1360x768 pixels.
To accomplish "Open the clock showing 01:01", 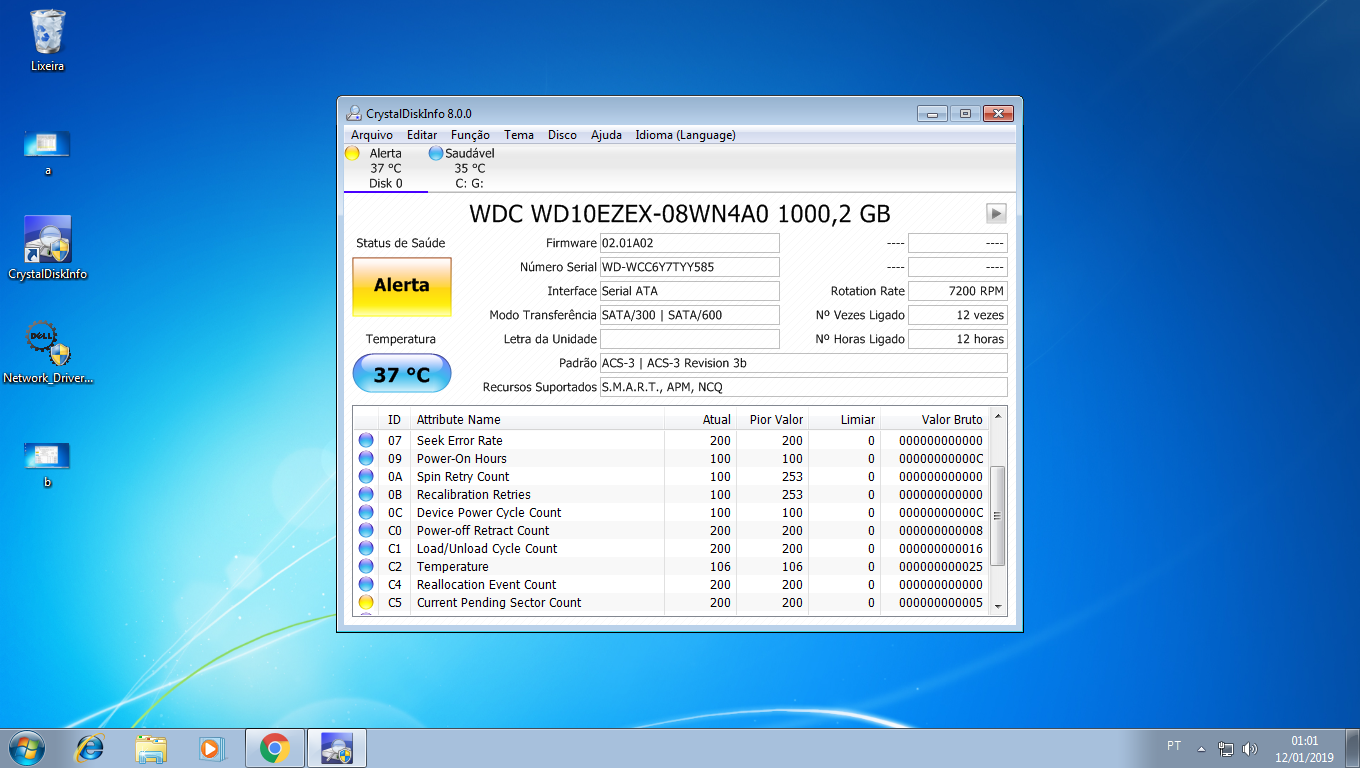I will [1304, 748].
